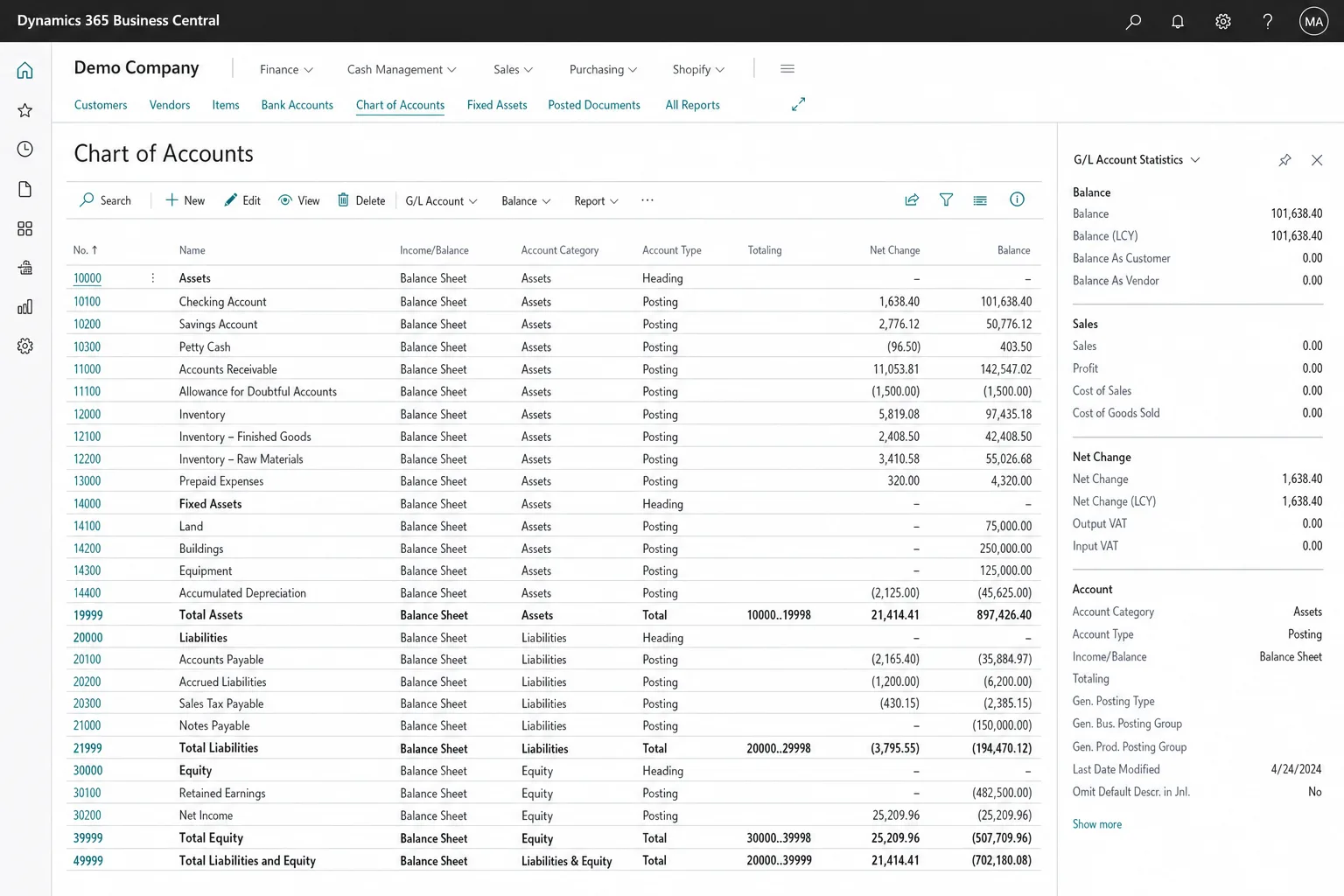The width and height of the screenshot is (1344, 896).
Task: Click the New button
Action: 185,200
